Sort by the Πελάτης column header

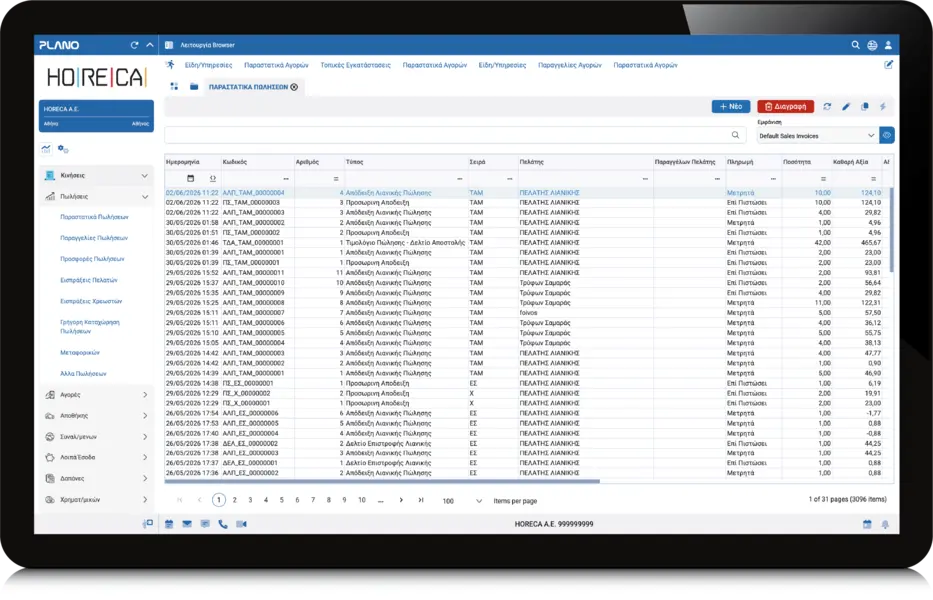point(531,162)
